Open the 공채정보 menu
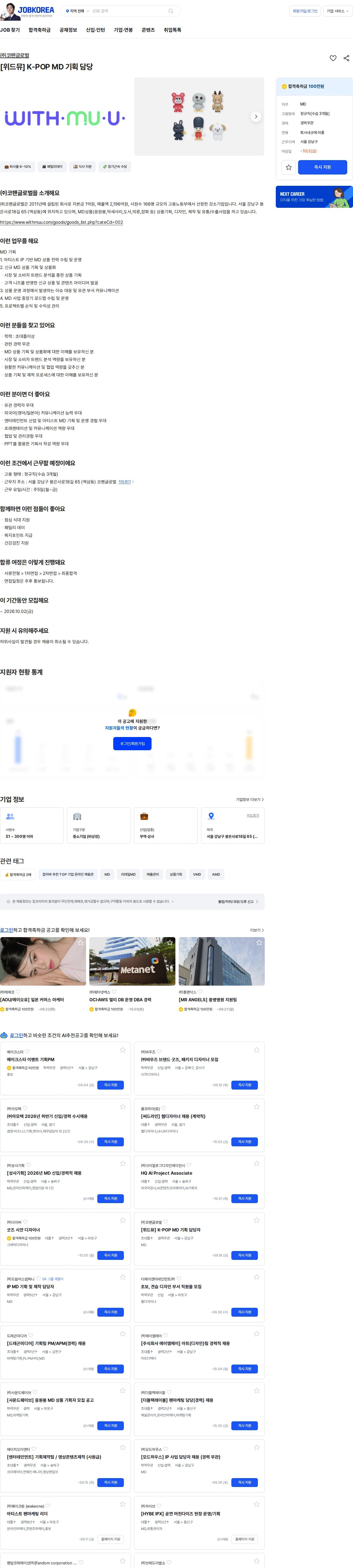 68,30
